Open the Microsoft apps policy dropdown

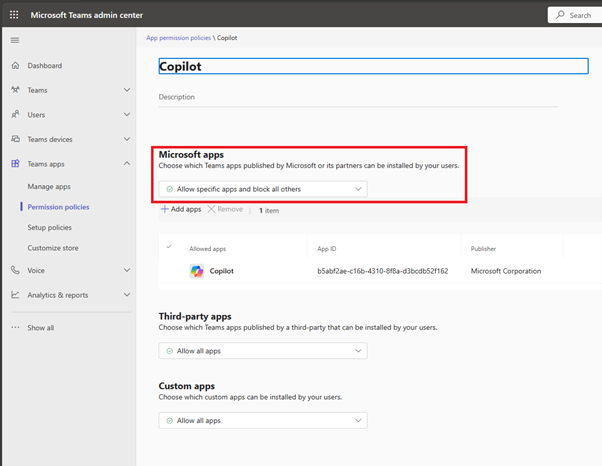pos(263,189)
